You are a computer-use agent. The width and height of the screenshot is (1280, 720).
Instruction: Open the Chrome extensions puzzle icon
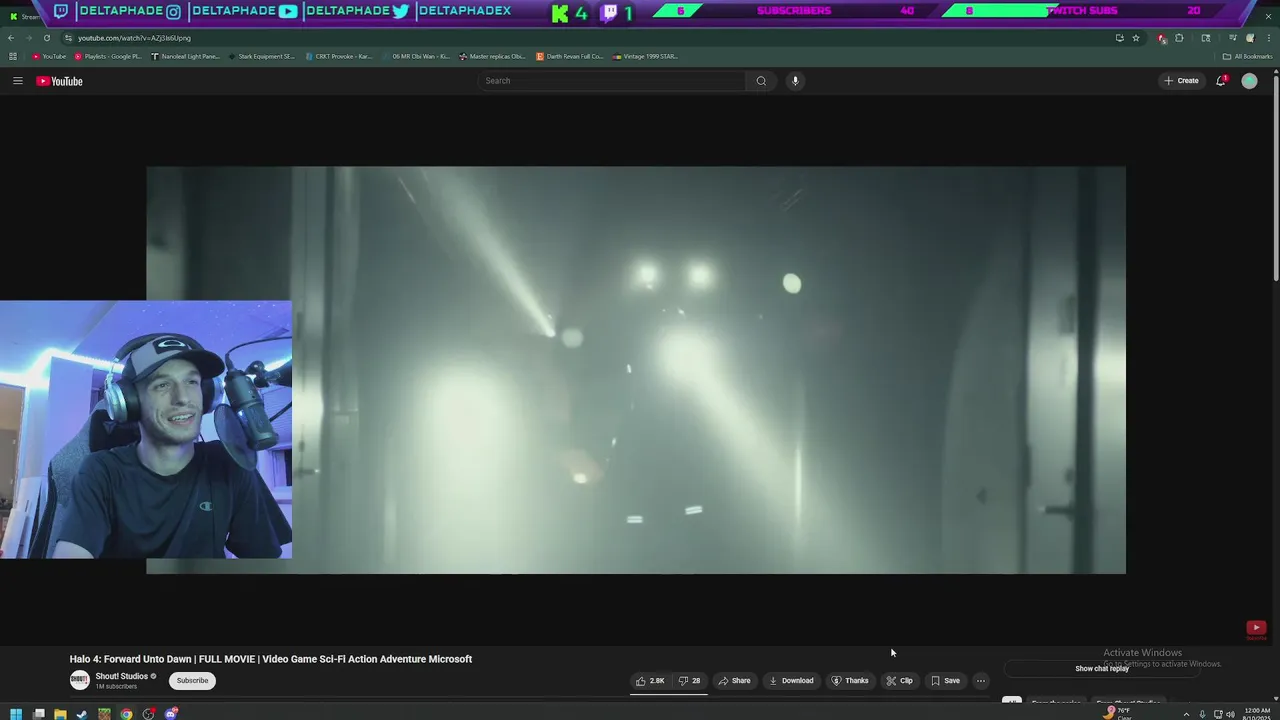click(1179, 38)
